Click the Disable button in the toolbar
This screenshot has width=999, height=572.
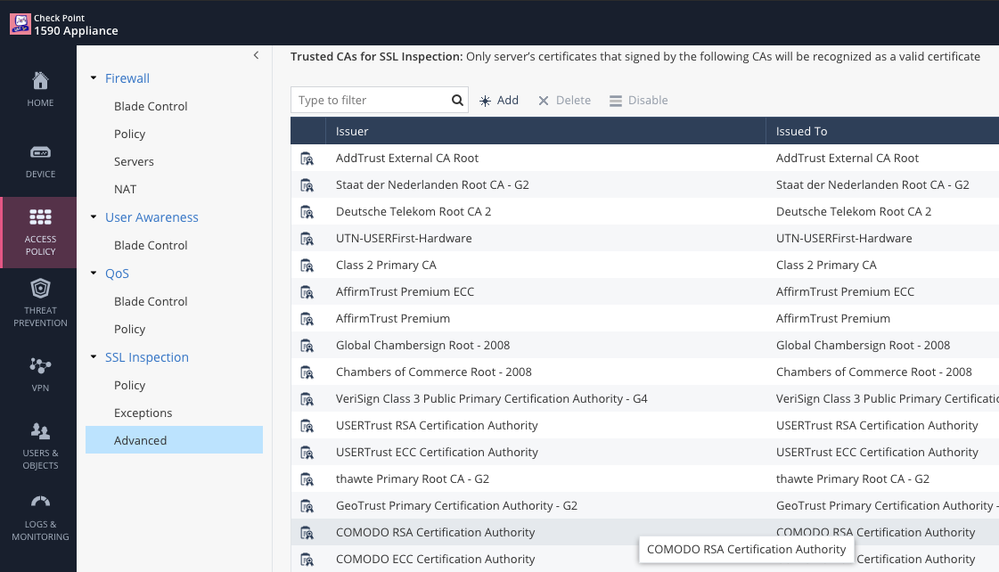click(x=638, y=100)
